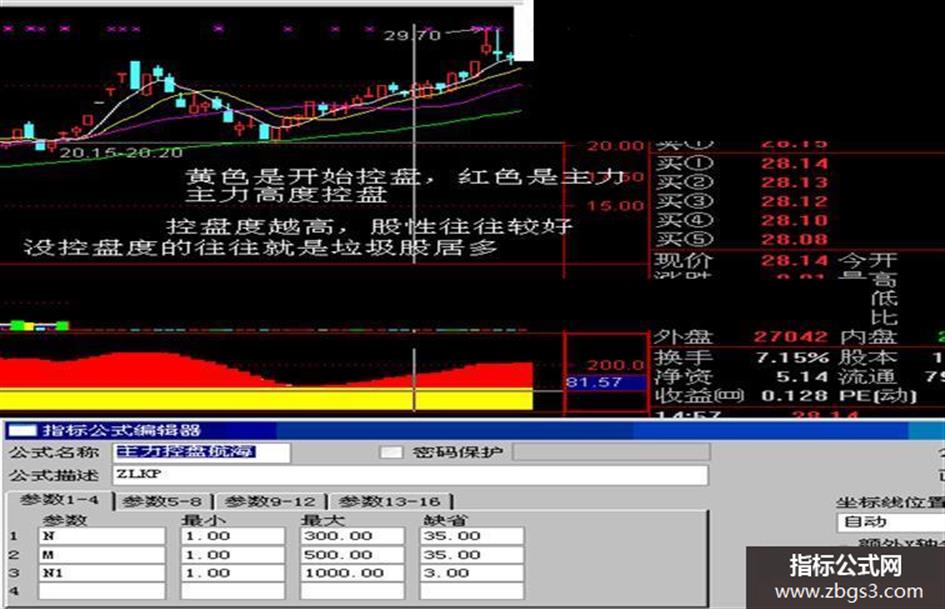Switch to the 参数5-8 tab
Screen dimensions: 945x609
coord(162,502)
